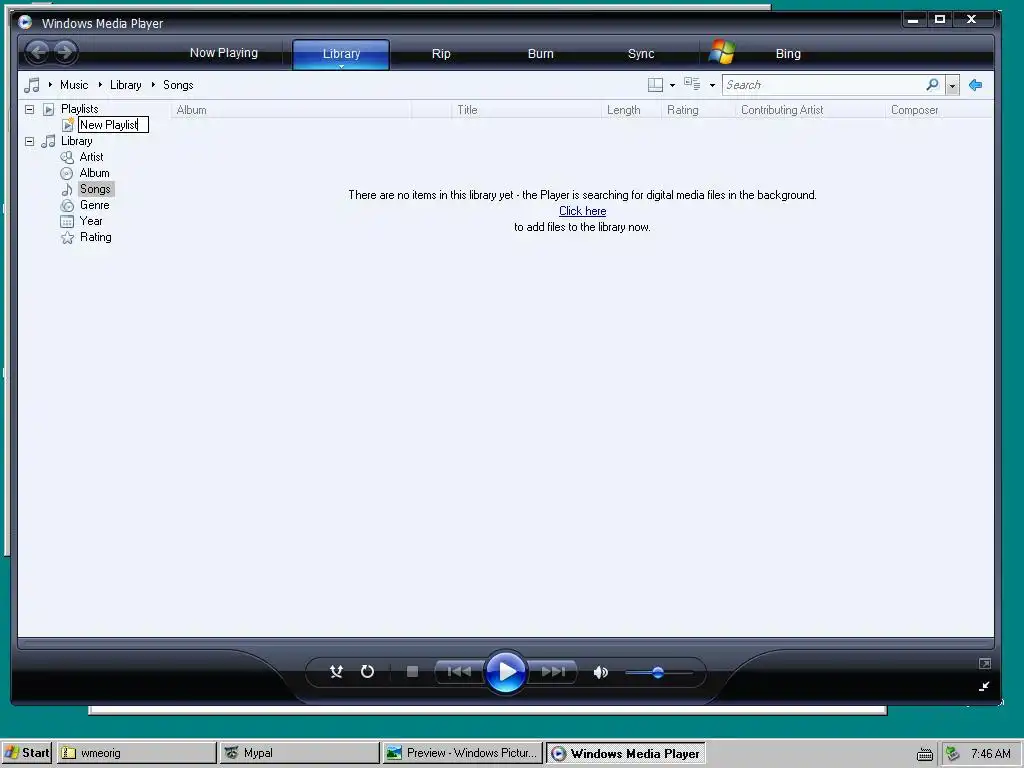Stop playback with the Stop button
Viewport: 1024px width, 768px height.
click(412, 672)
